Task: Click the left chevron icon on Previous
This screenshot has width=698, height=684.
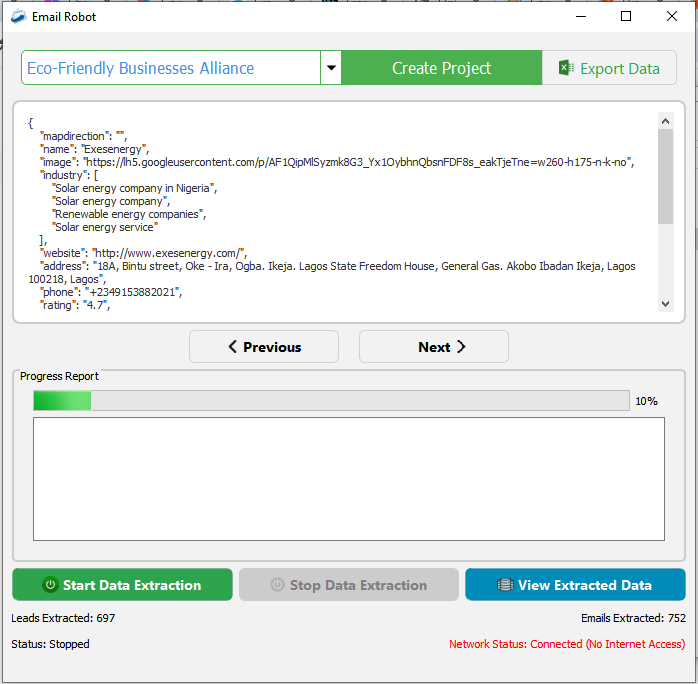Action: (232, 346)
